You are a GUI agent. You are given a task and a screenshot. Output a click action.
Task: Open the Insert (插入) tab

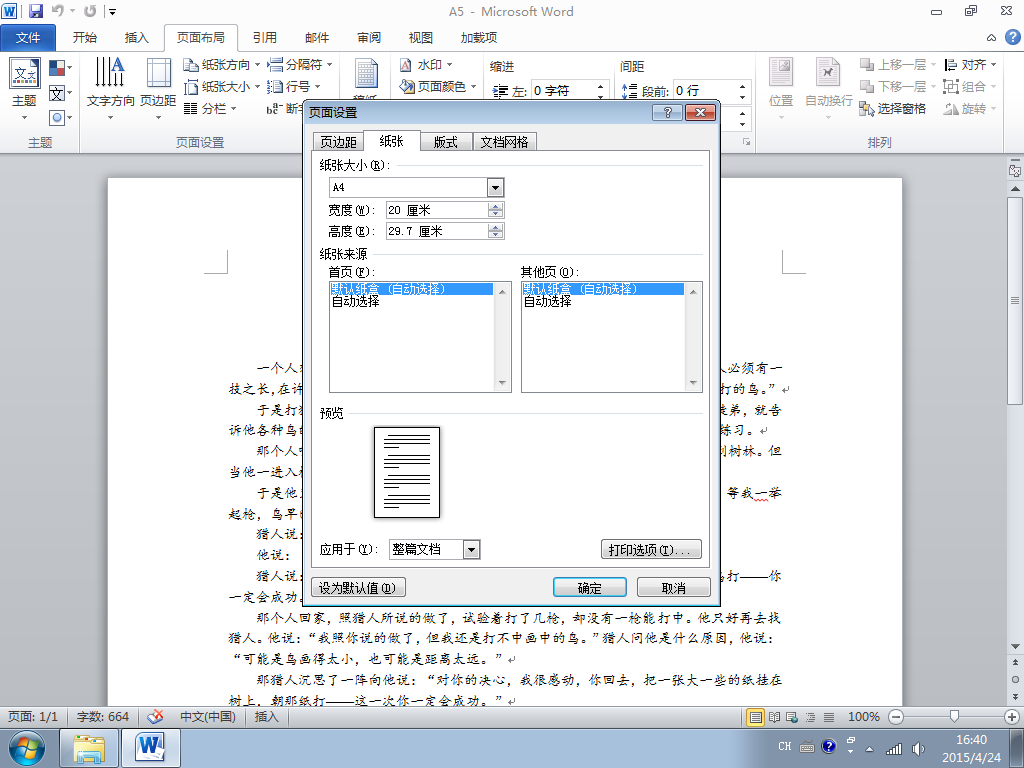point(136,38)
